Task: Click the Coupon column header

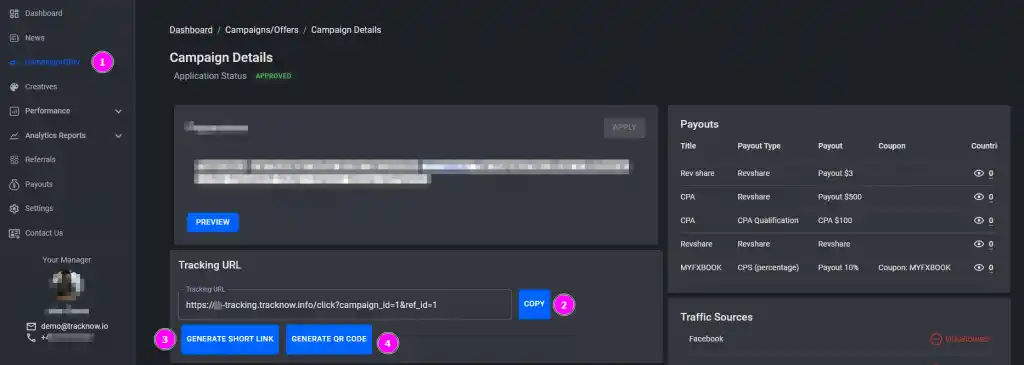Action: tap(891, 146)
